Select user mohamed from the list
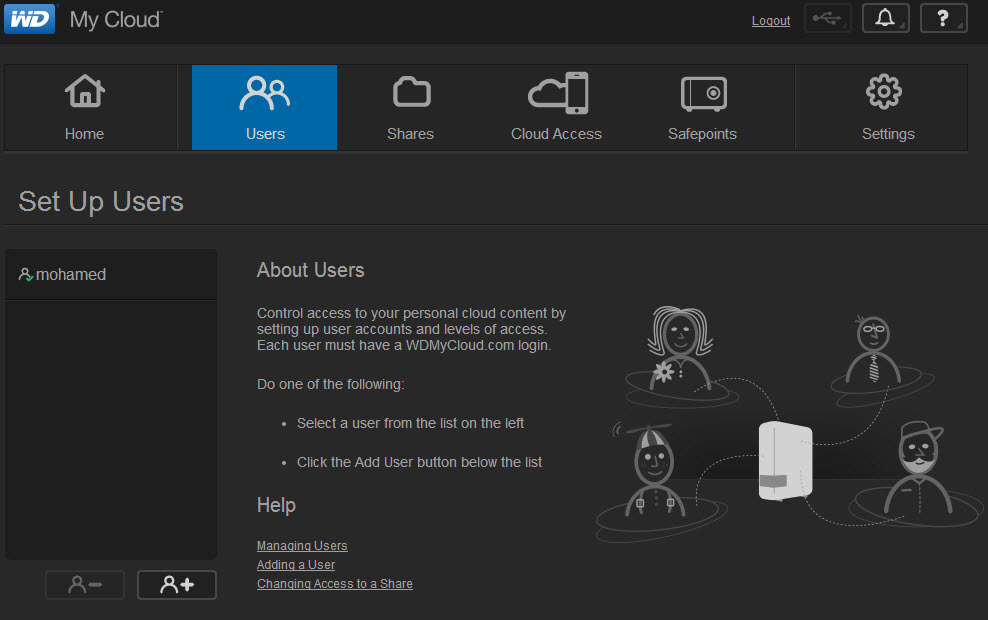Viewport: 988px width, 620px height. (111, 275)
